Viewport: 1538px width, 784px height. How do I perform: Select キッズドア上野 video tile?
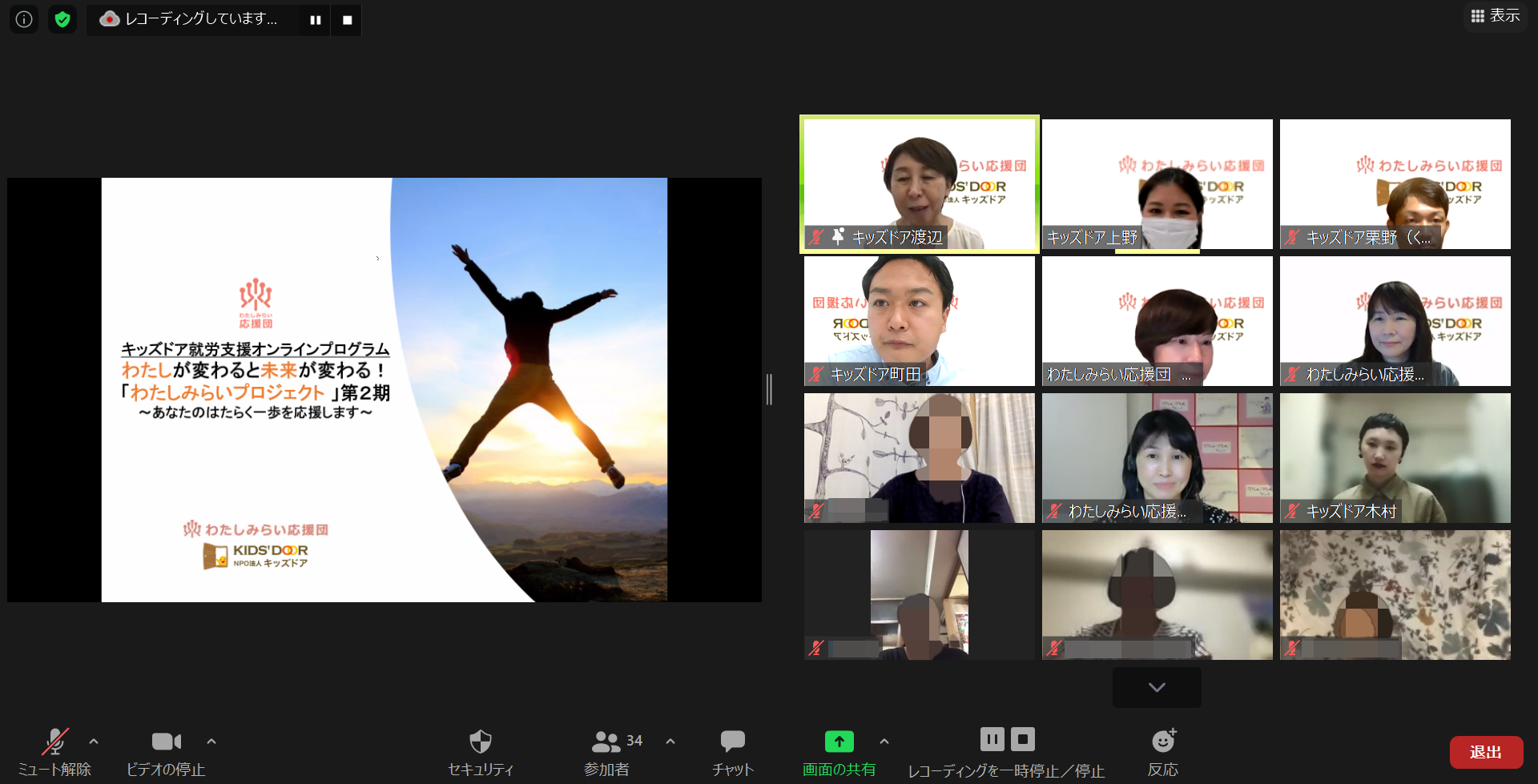tap(1158, 184)
